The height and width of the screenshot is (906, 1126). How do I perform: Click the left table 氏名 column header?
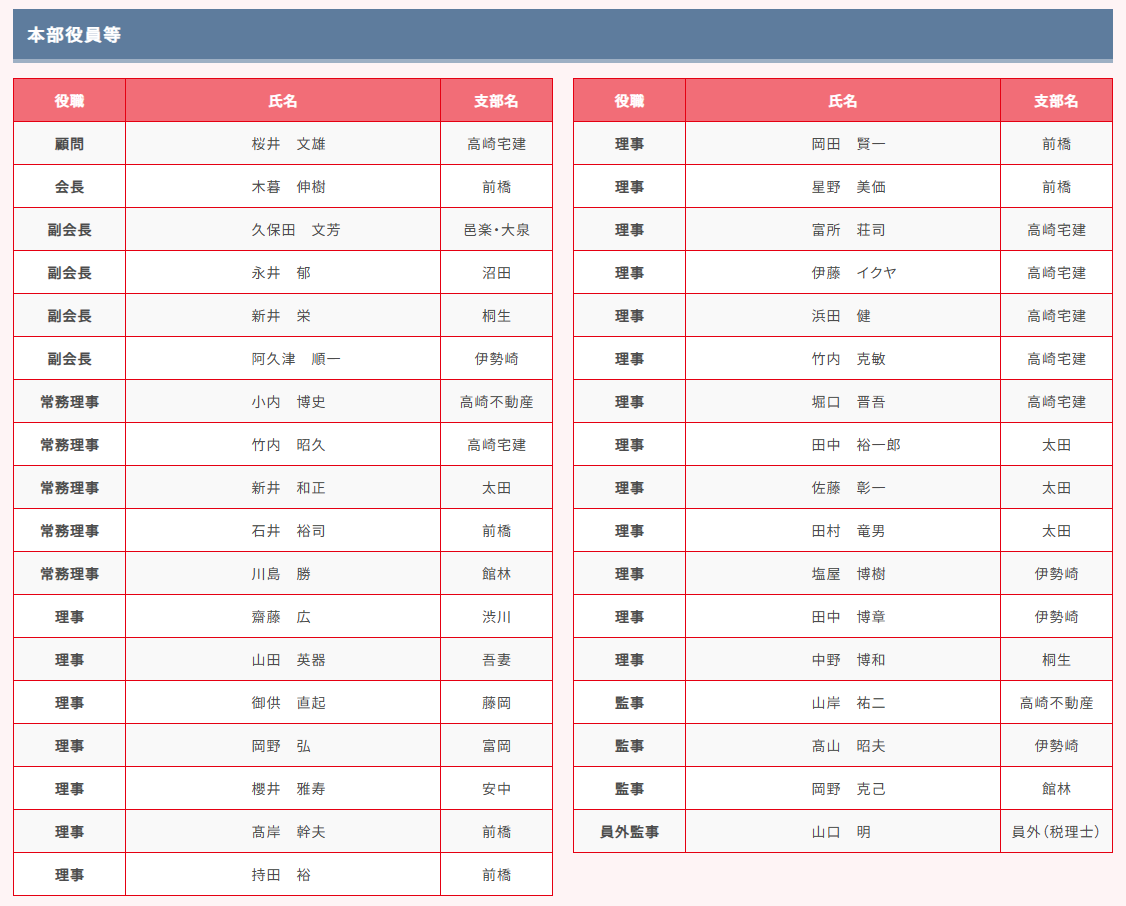pos(282,101)
